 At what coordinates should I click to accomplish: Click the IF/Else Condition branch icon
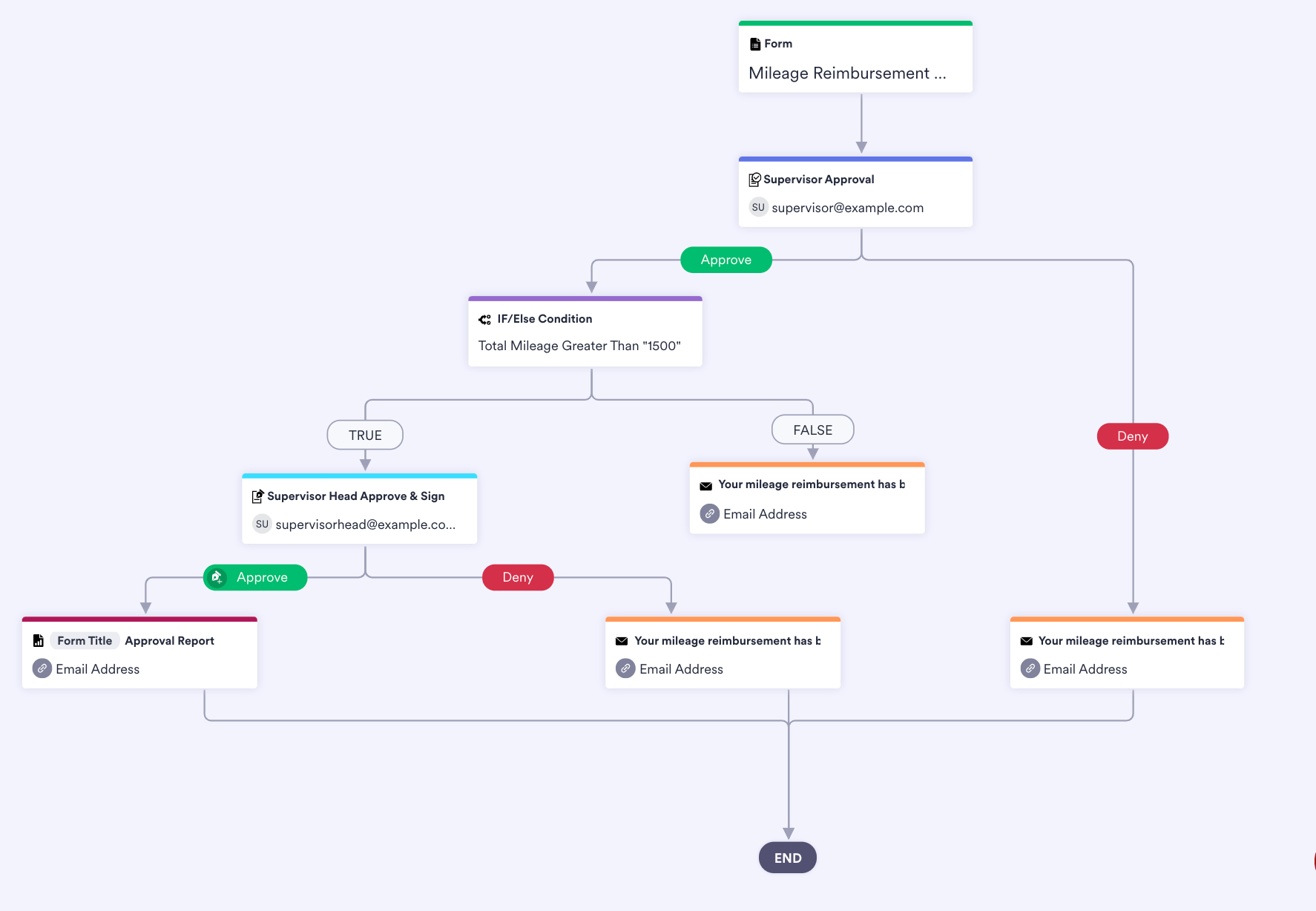[485, 320]
